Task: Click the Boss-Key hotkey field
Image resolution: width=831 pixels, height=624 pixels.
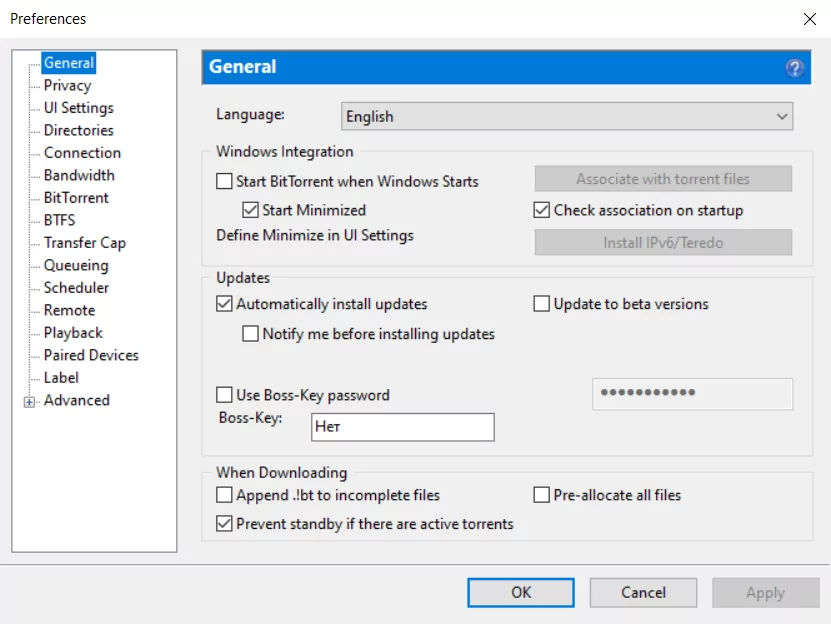Action: point(403,427)
